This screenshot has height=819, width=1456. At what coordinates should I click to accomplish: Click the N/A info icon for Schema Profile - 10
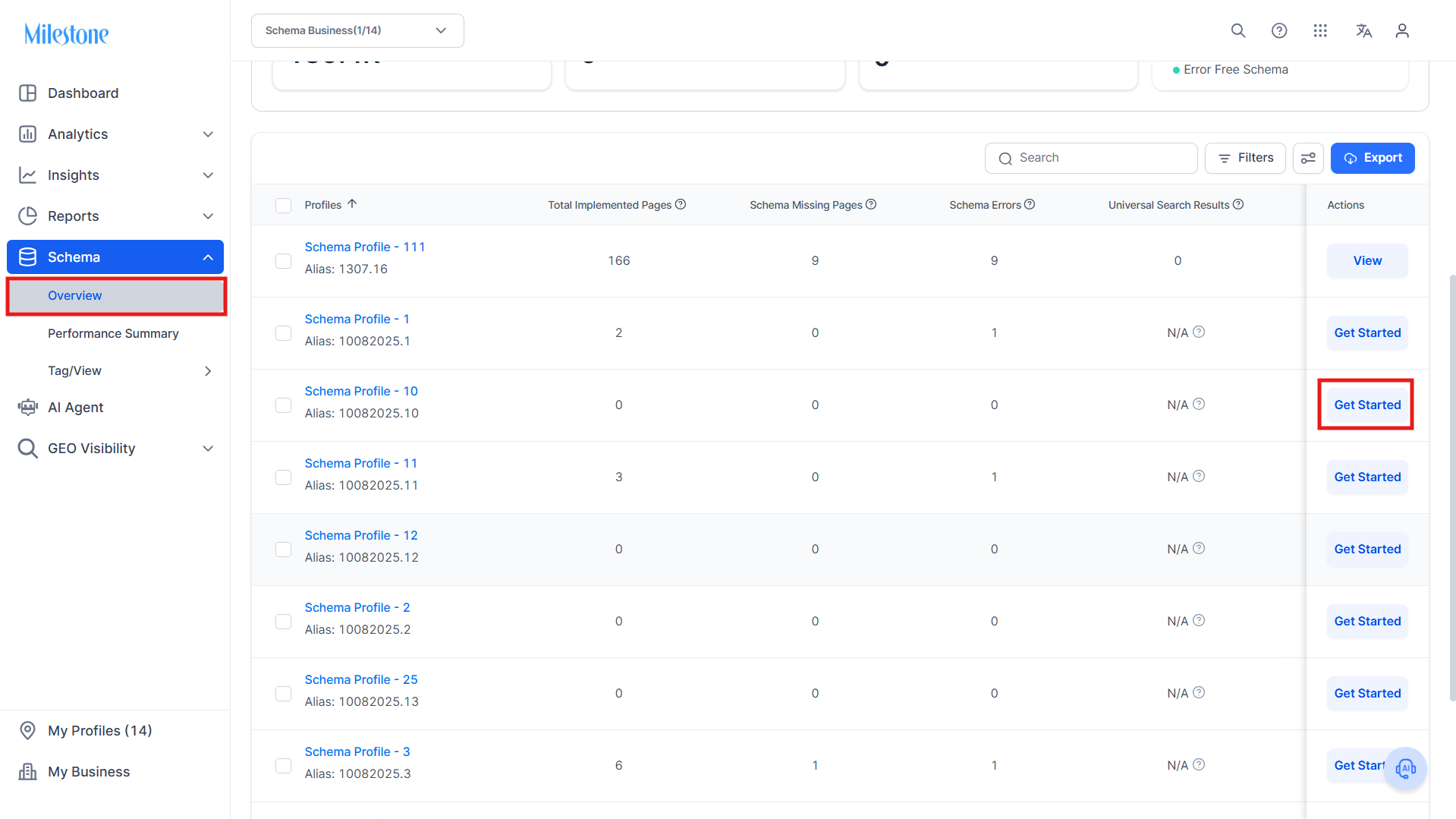(1199, 404)
